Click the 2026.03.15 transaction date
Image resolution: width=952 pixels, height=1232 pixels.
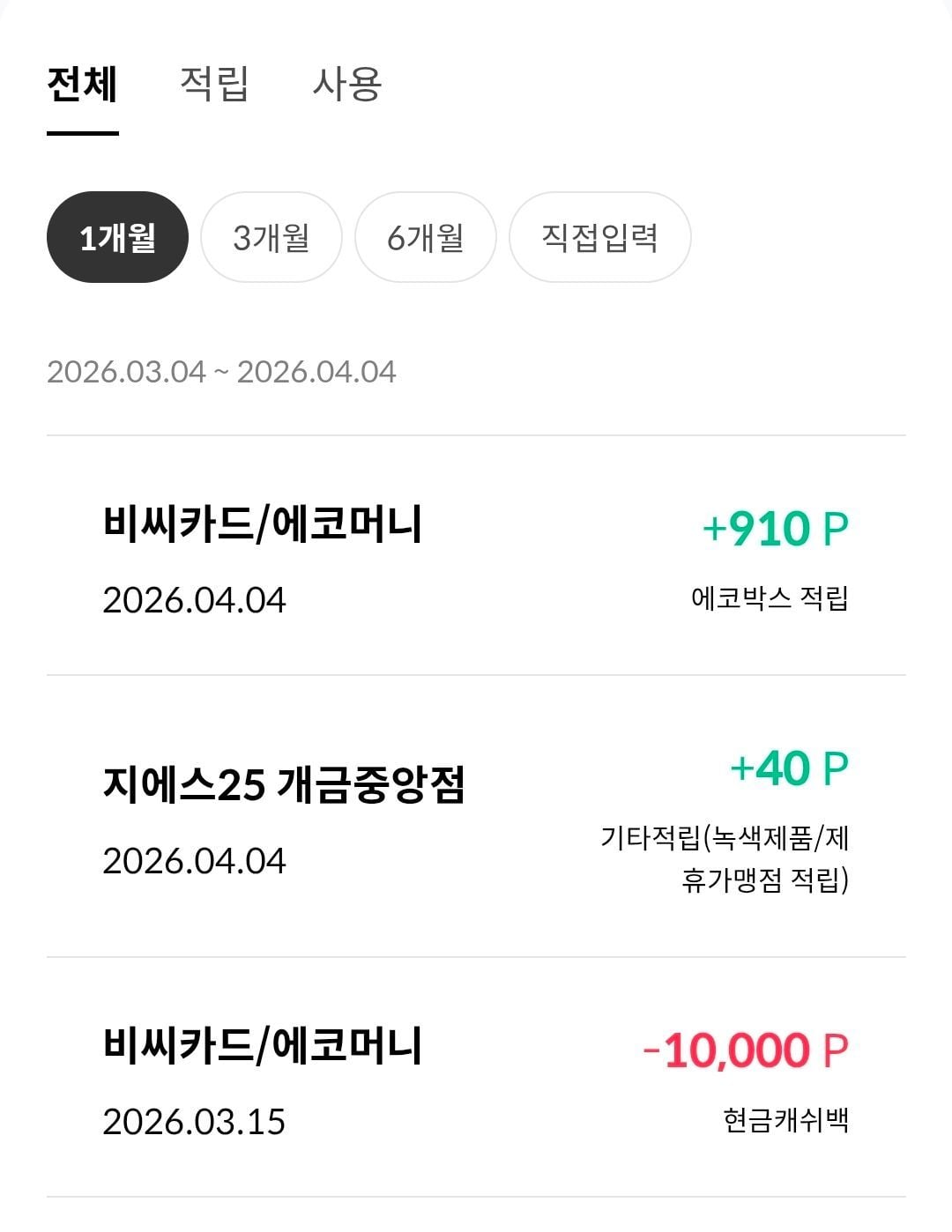(x=194, y=1122)
